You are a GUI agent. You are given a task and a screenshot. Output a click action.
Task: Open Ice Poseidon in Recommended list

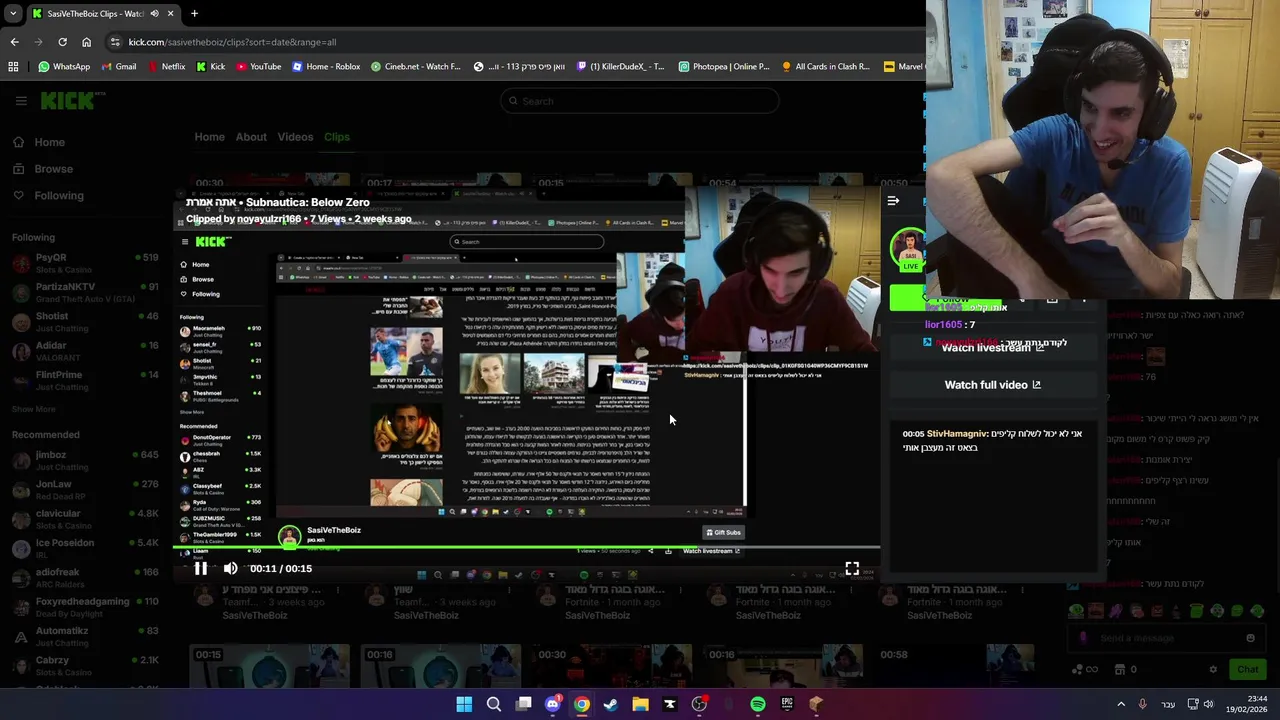(85, 548)
